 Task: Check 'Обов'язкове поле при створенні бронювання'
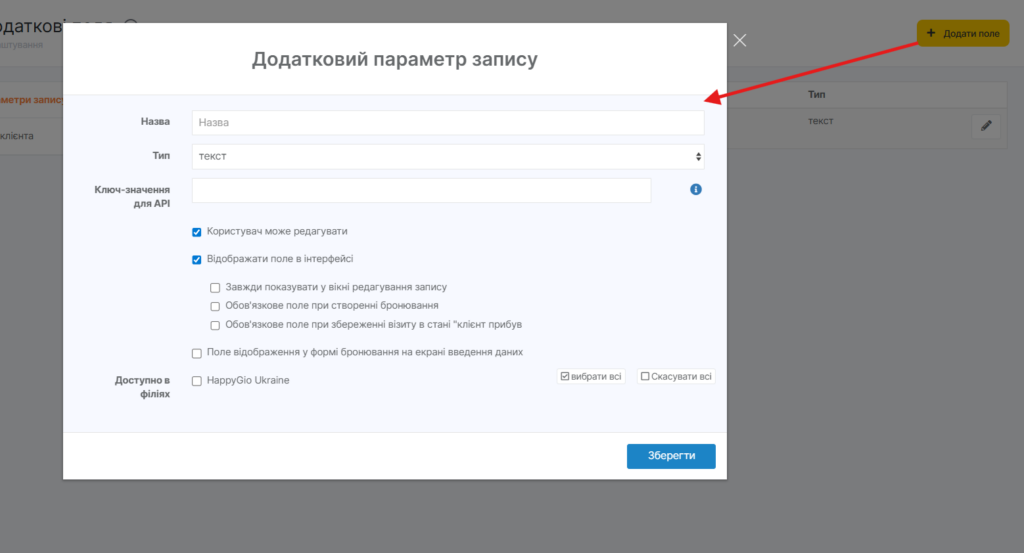coord(215,306)
